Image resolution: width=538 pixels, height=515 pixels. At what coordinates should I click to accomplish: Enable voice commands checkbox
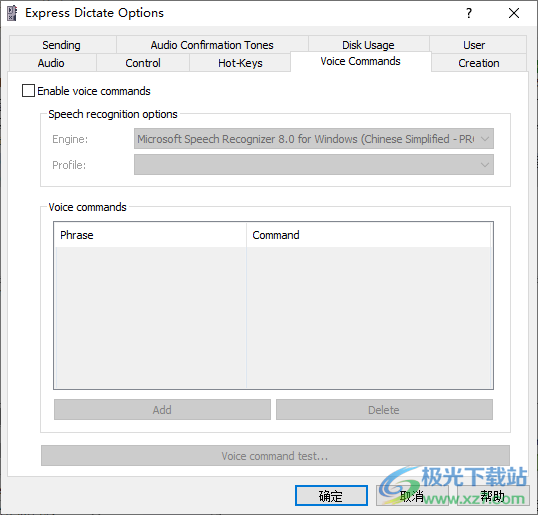pyautogui.click(x=28, y=91)
